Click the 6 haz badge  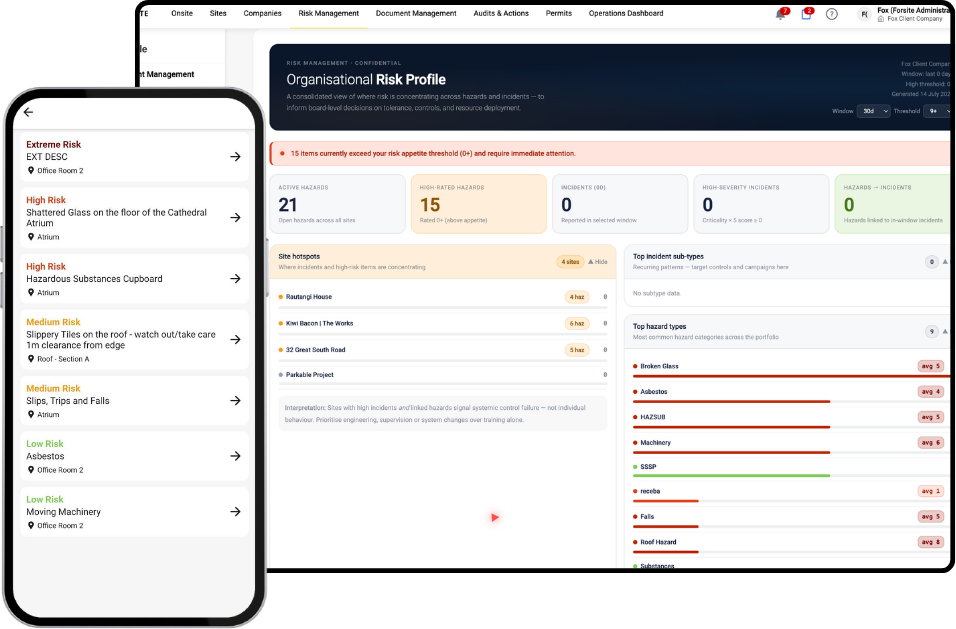(577, 324)
